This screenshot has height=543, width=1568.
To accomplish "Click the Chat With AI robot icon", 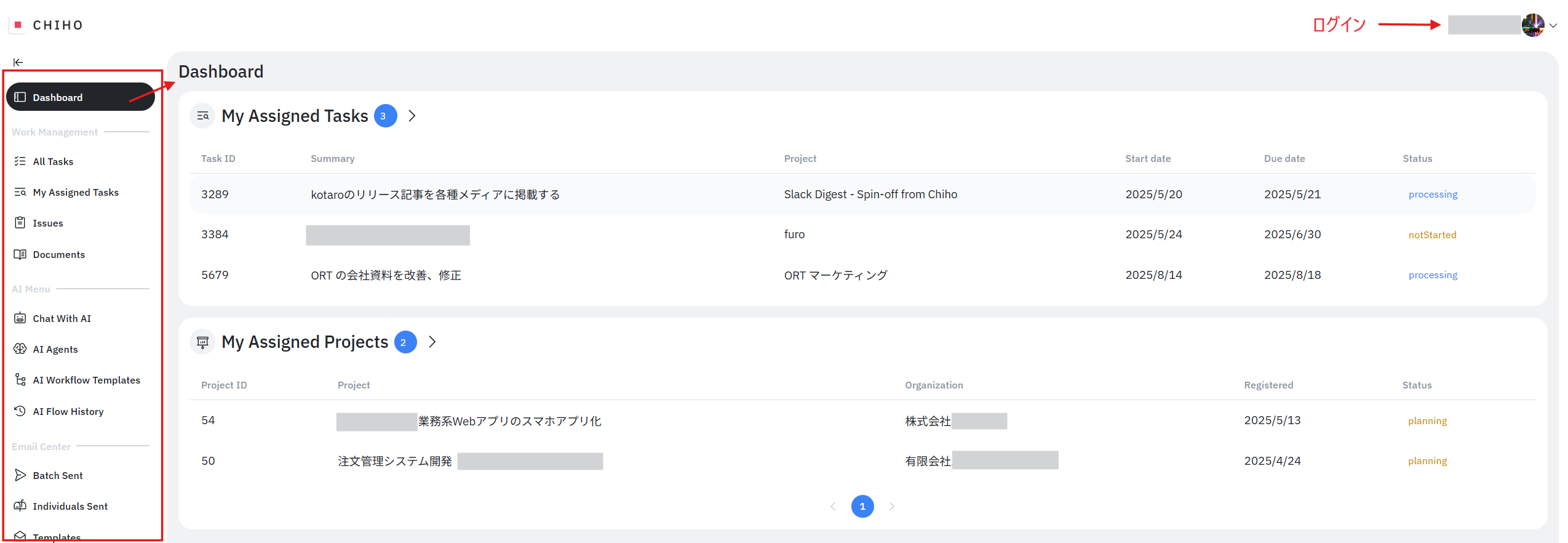I will click(x=20, y=318).
